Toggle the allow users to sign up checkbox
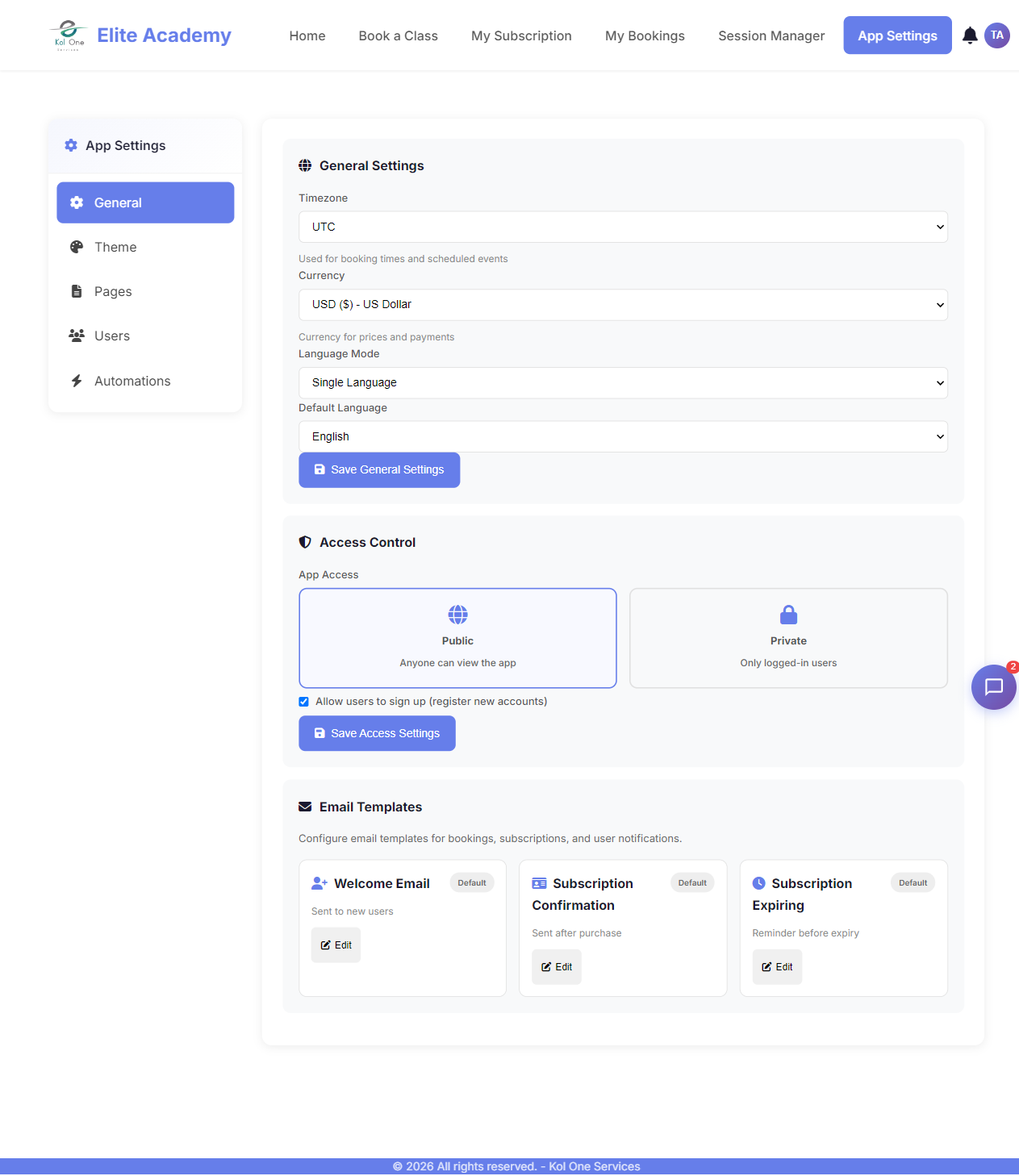Image resolution: width=1019 pixels, height=1176 pixels. 304,702
